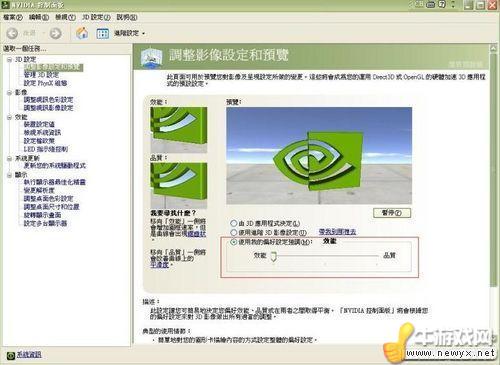Open the 檔案 menu
The image size is (500, 365).
tap(13, 17)
